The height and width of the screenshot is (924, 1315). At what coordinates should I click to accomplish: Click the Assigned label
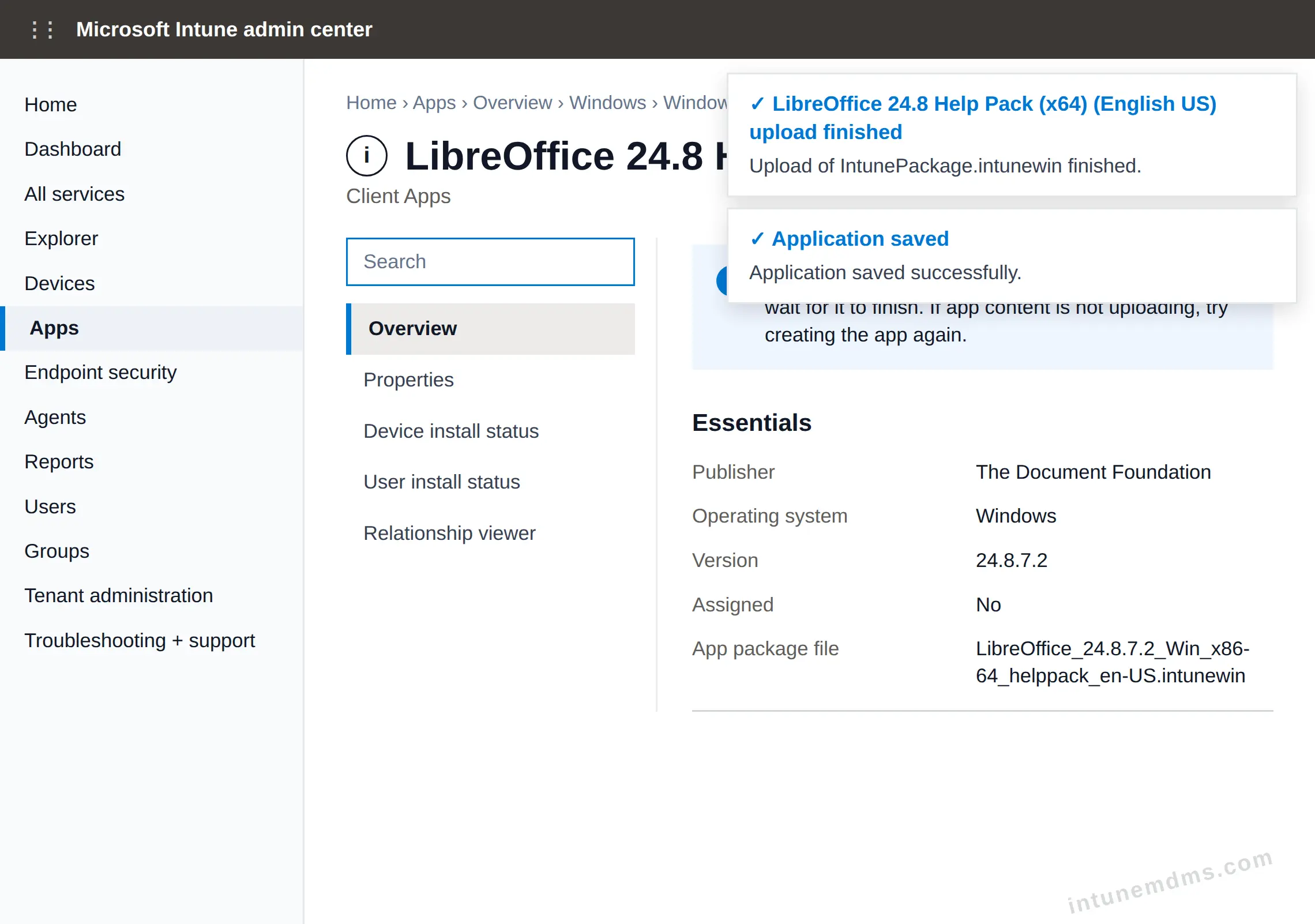[x=732, y=604]
